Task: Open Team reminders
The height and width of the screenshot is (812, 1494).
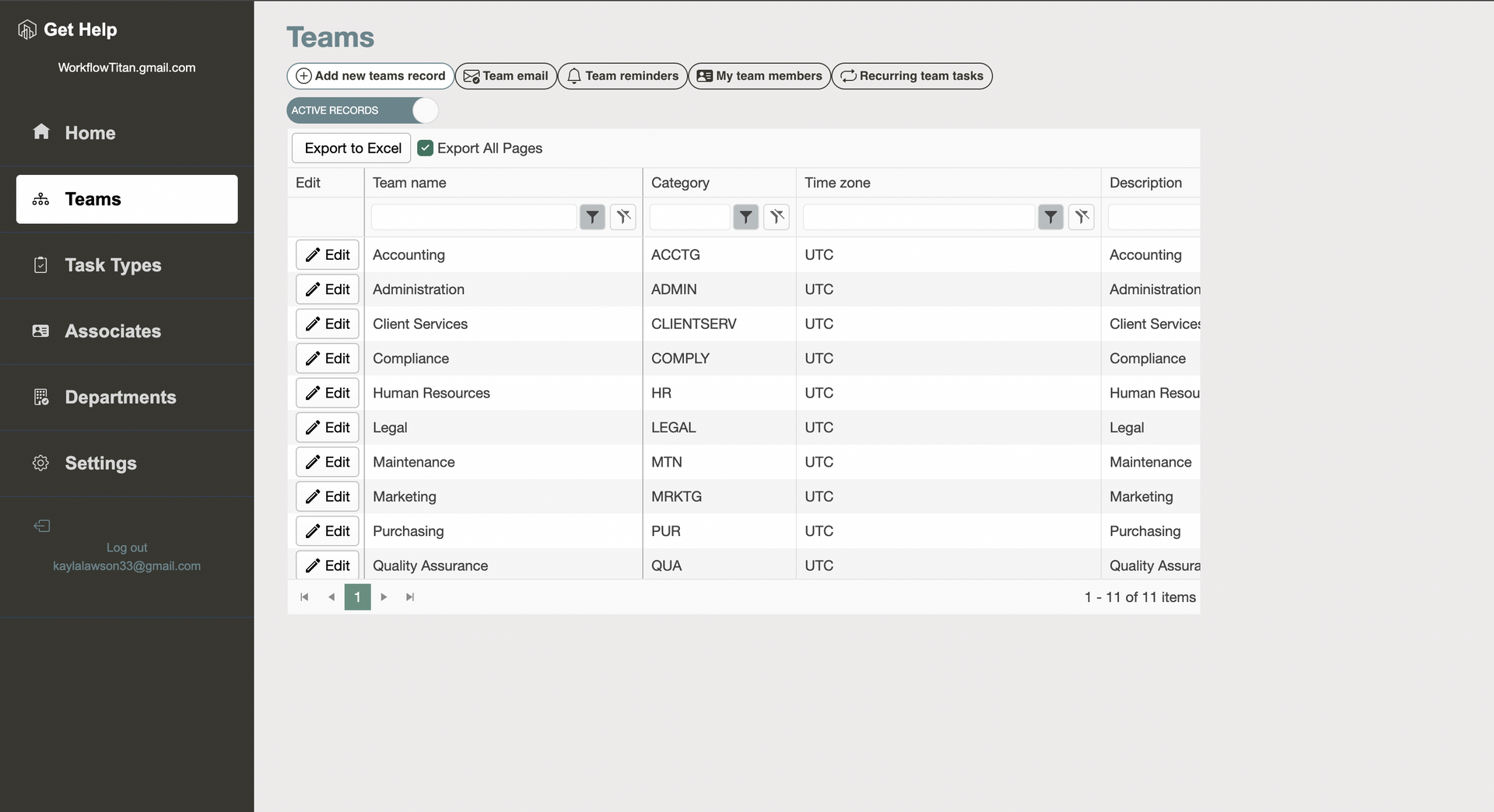Action: click(x=622, y=76)
